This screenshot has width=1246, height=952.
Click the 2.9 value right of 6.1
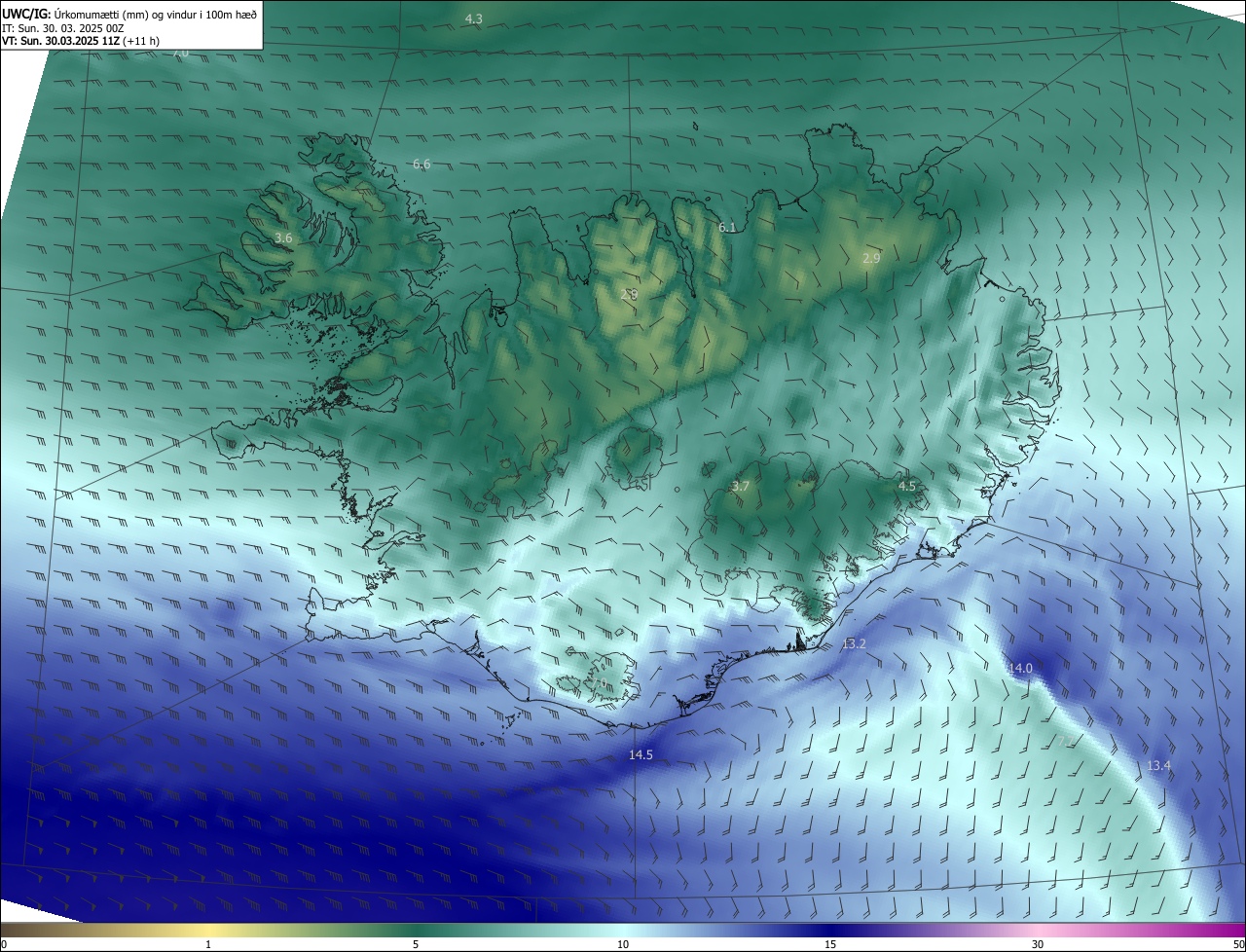(871, 258)
